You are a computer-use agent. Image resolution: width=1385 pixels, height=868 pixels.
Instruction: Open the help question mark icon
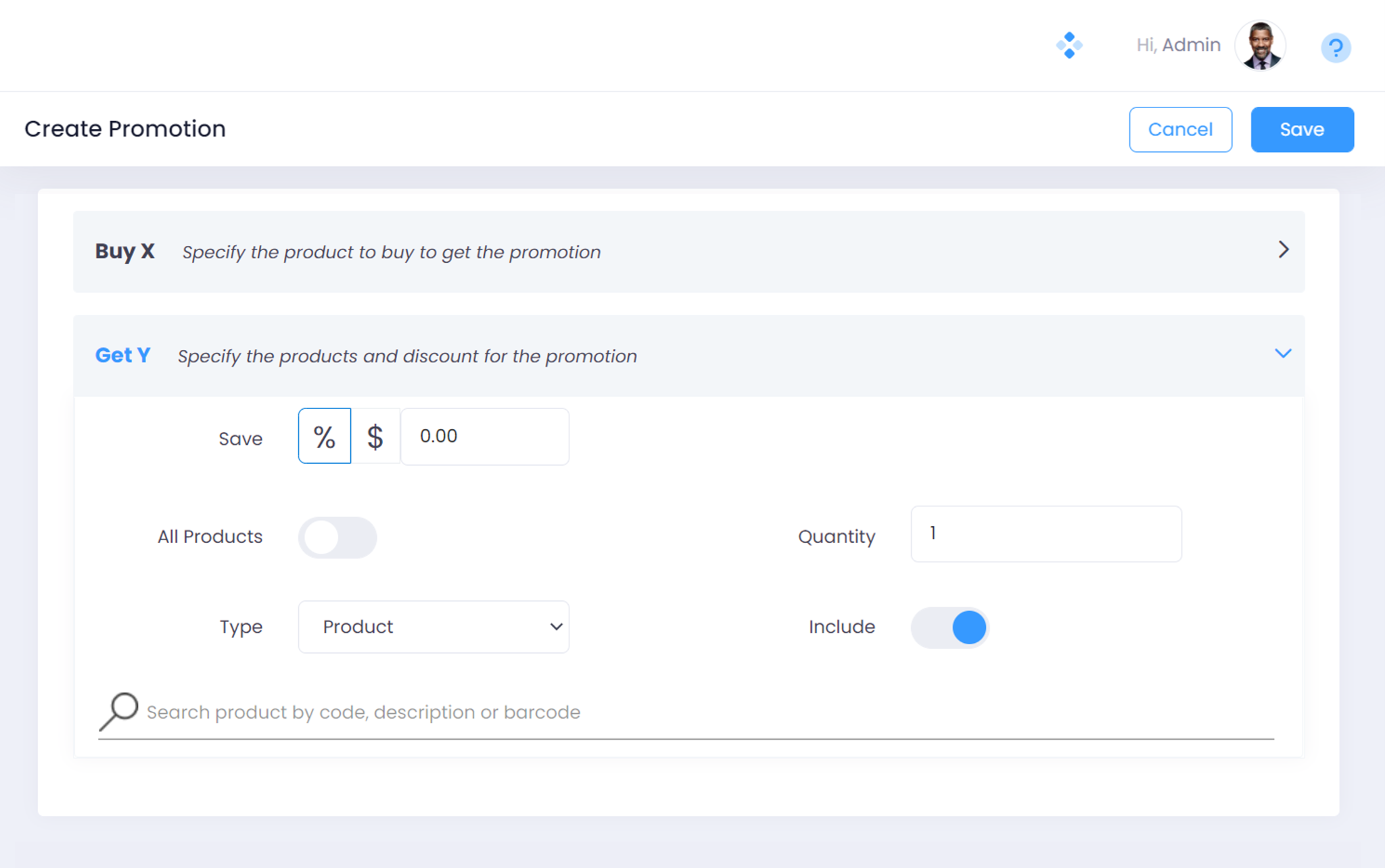[x=1335, y=48]
